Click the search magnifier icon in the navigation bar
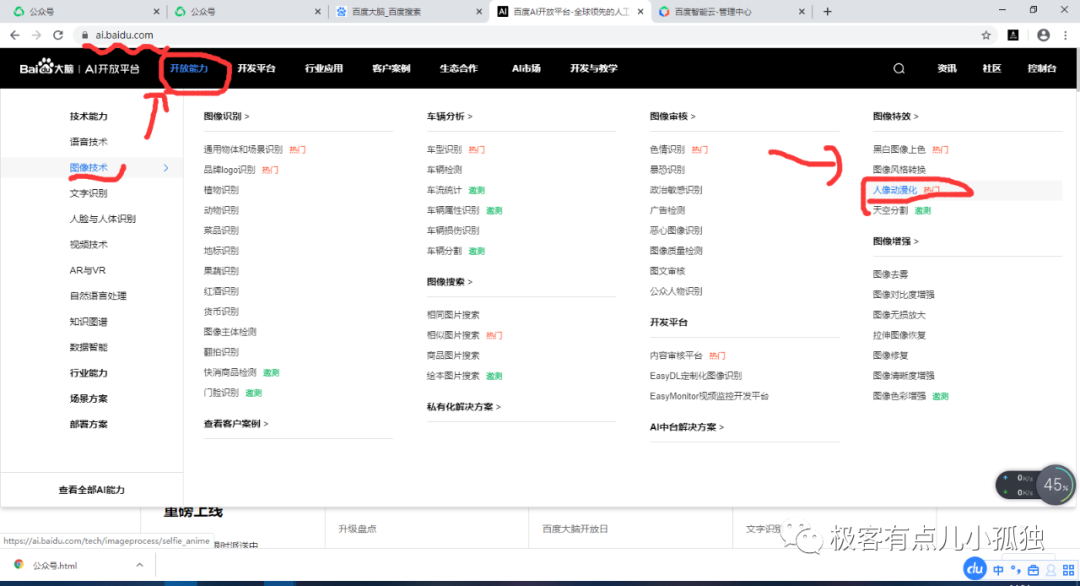This screenshot has width=1080, height=586. pos(898,68)
